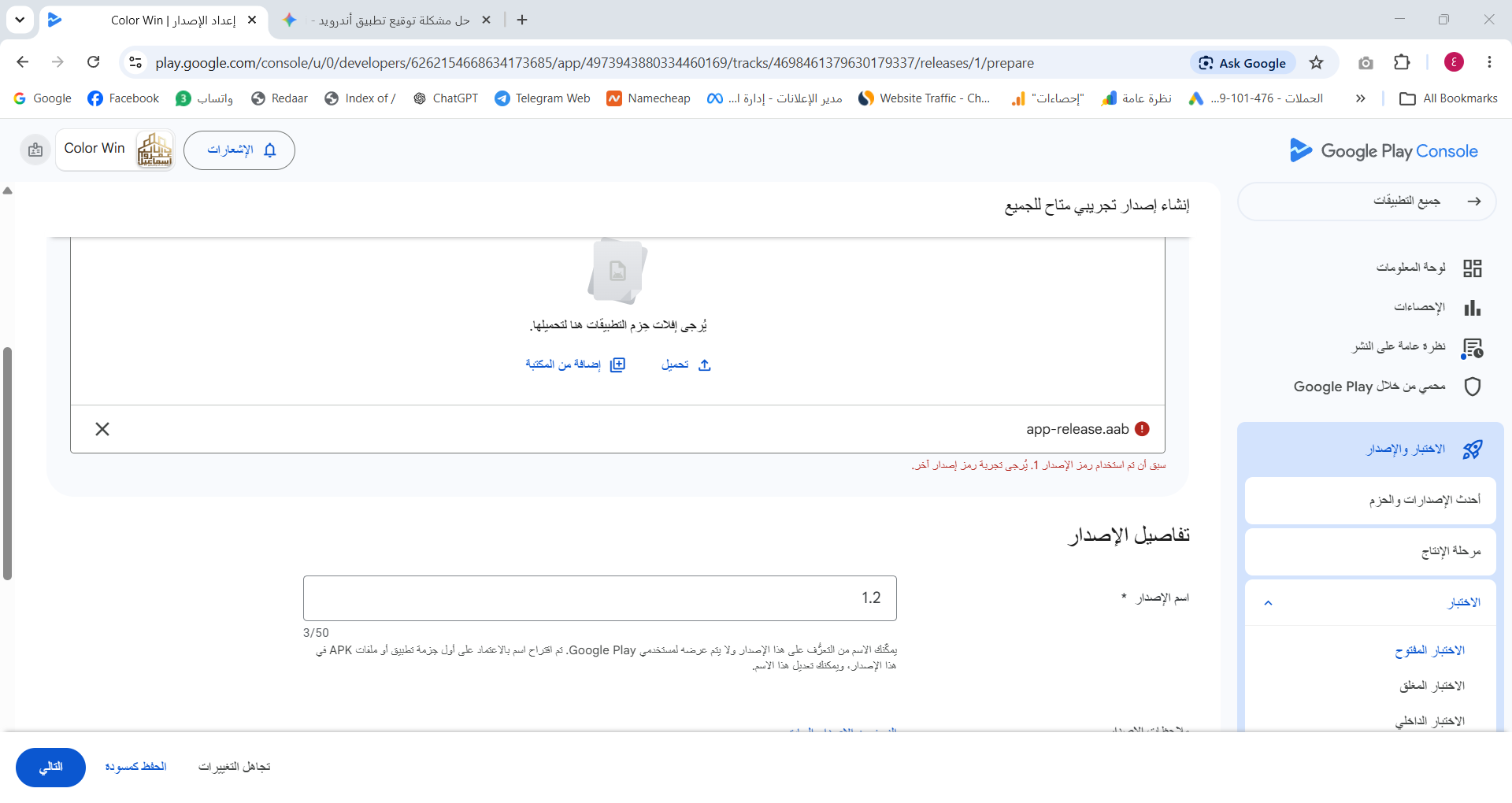This screenshot has height=803, width=1512.
Task: Open the Namecheap bookmark
Action: coord(648,98)
